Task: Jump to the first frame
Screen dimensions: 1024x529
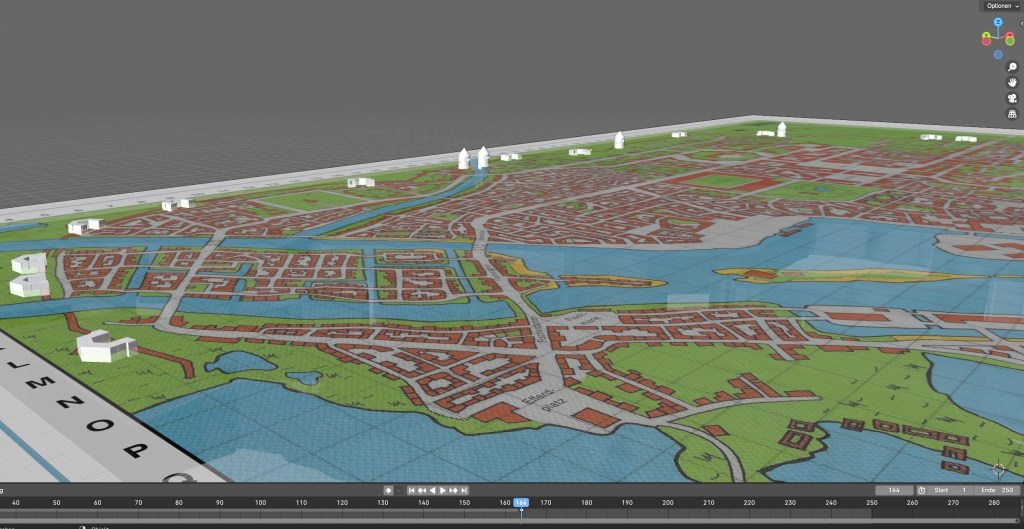Action: click(411, 490)
